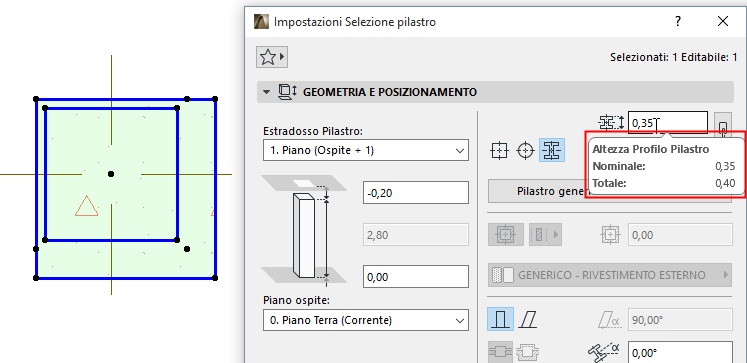
Task: Click the wall cutting column icon
Action: [500, 353]
